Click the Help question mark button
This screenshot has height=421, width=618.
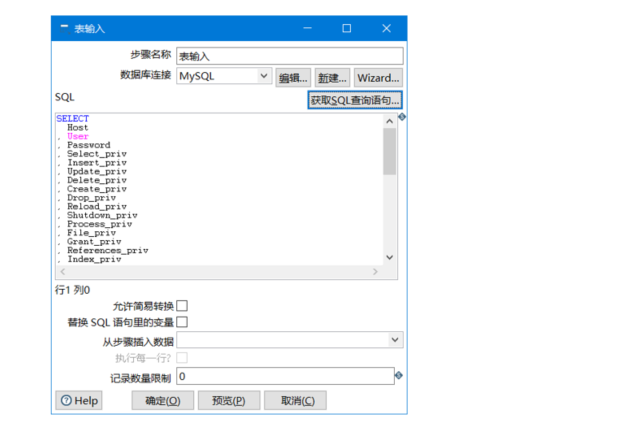79,401
